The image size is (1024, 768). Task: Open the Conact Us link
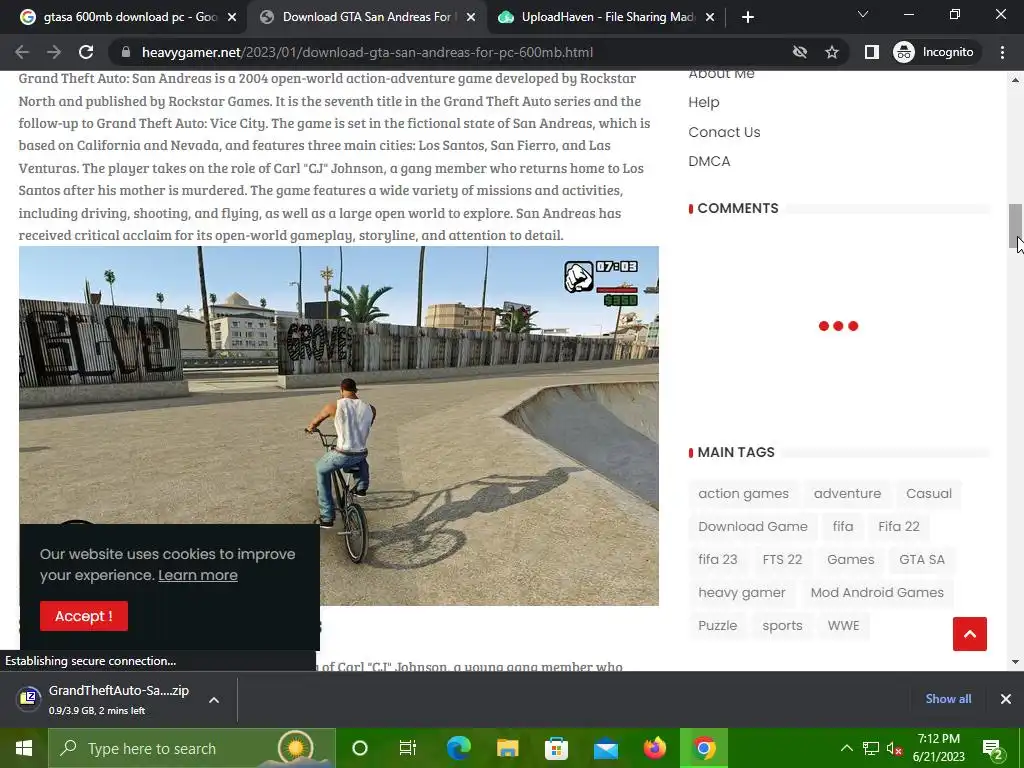point(724,132)
